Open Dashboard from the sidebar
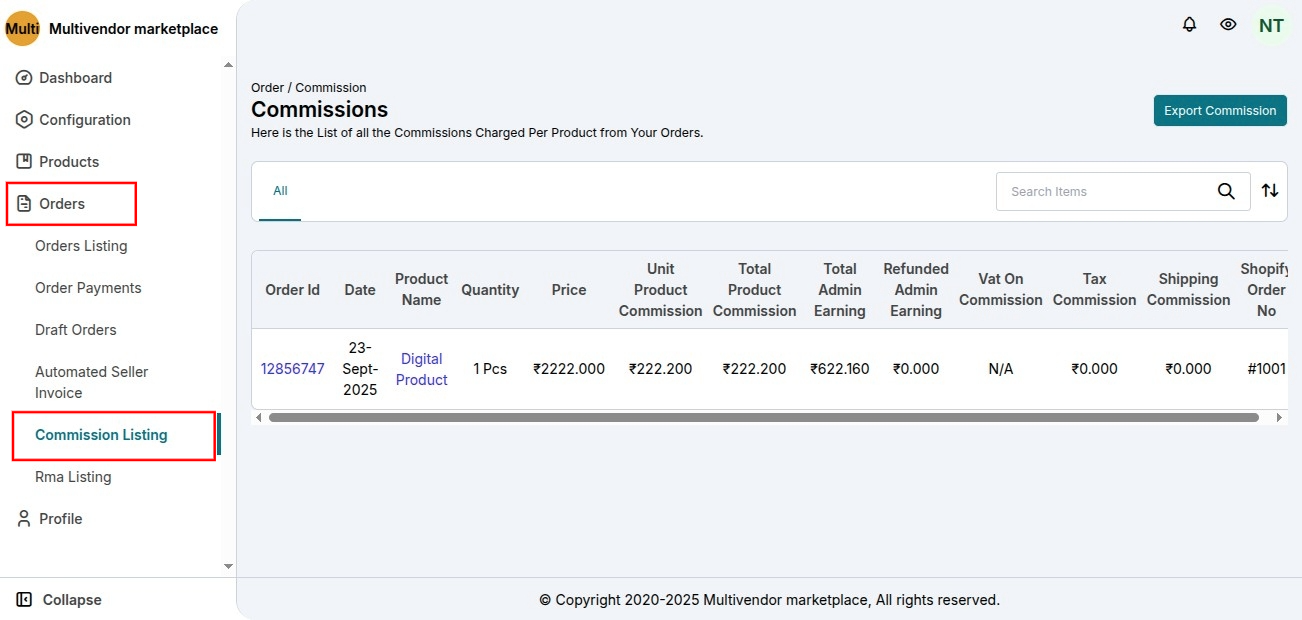Viewport: 1302px width, 620px height. pos(75,78)
